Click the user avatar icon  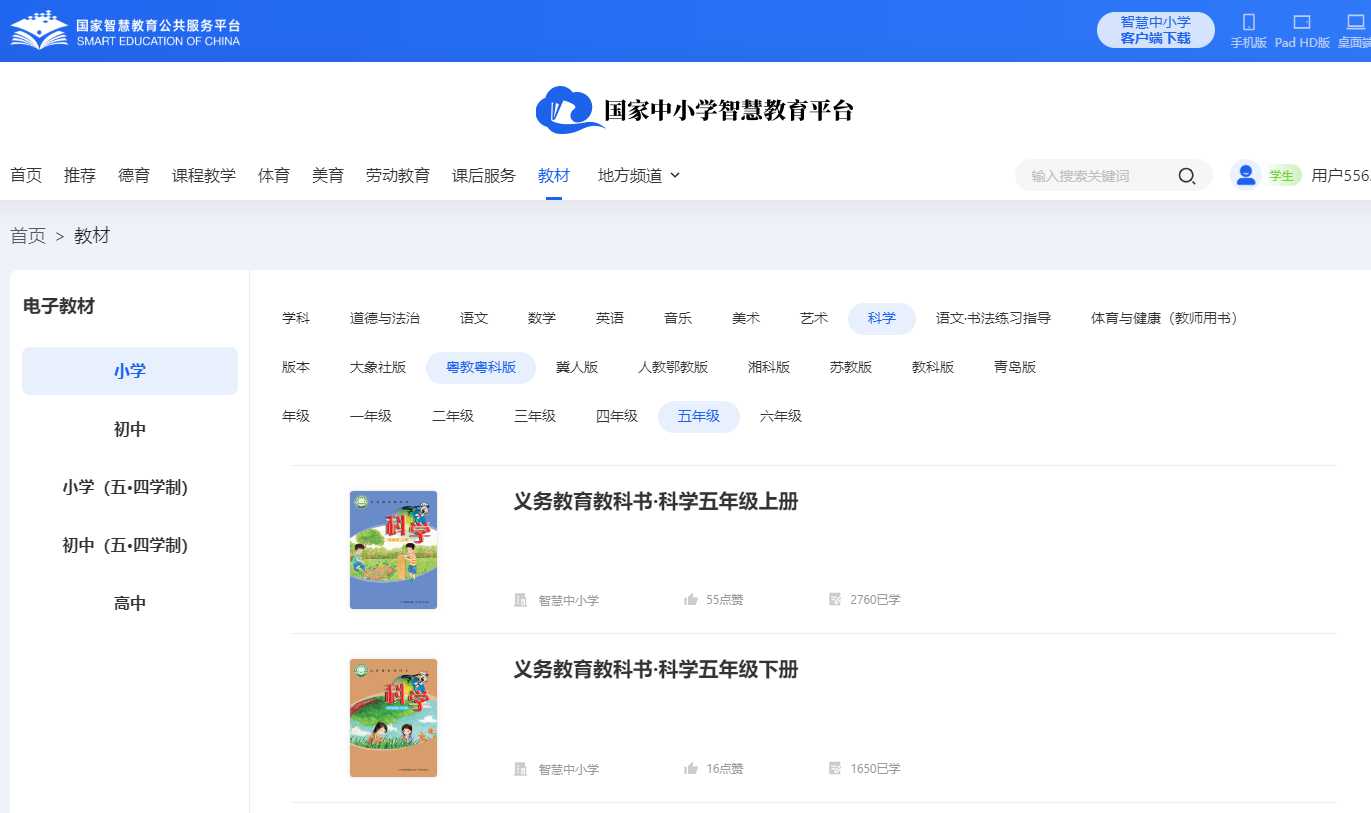[x=1246, y=175]
